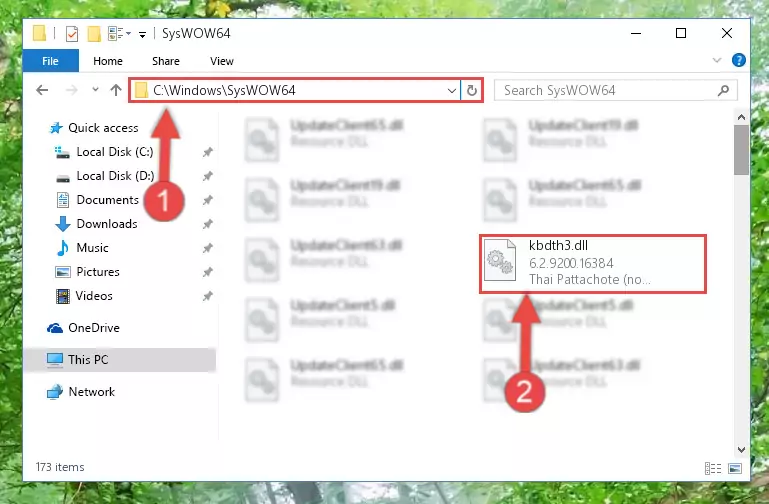Select OneDrive in the navigation pane
The height and width of the screenshot is (504, 769).
tap(94, 328)
